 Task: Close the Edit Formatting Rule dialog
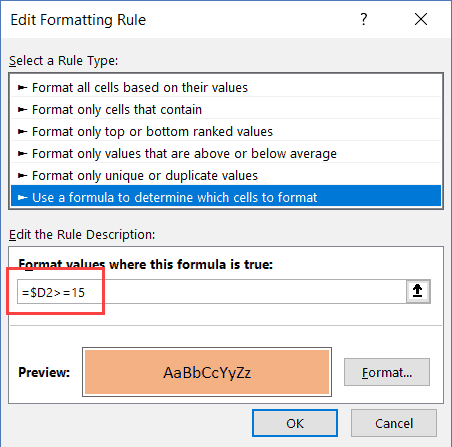coord(421,19)
